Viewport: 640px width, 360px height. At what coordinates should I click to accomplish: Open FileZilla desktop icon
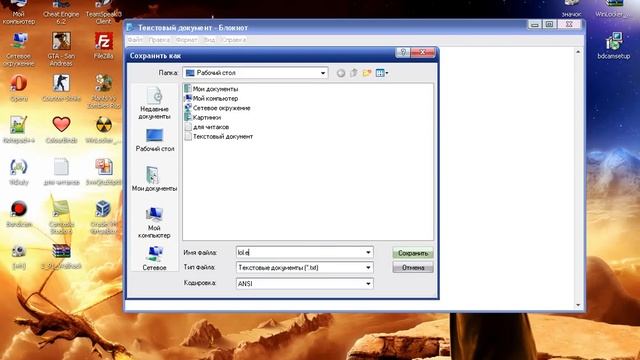104,46
